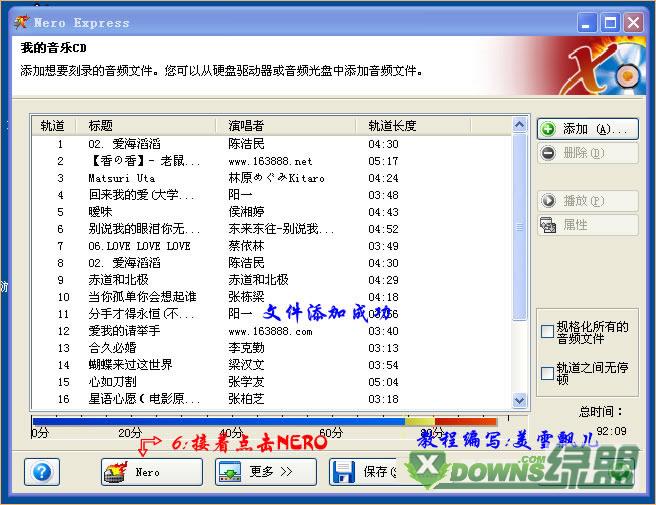Select track 9 赤道和北极 title
Image resolution: width=656 pixels, height=505 pixels.
(x=118, y=280)
